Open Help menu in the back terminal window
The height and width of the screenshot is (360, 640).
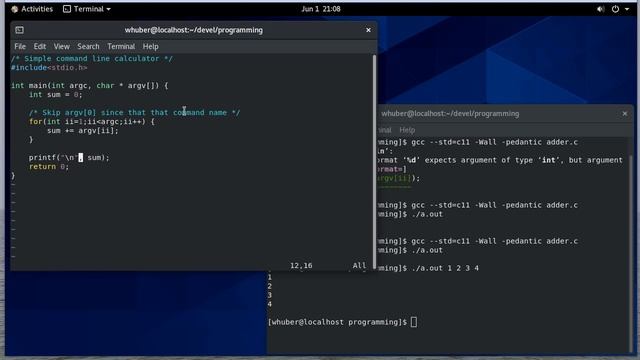coord(407,130)
